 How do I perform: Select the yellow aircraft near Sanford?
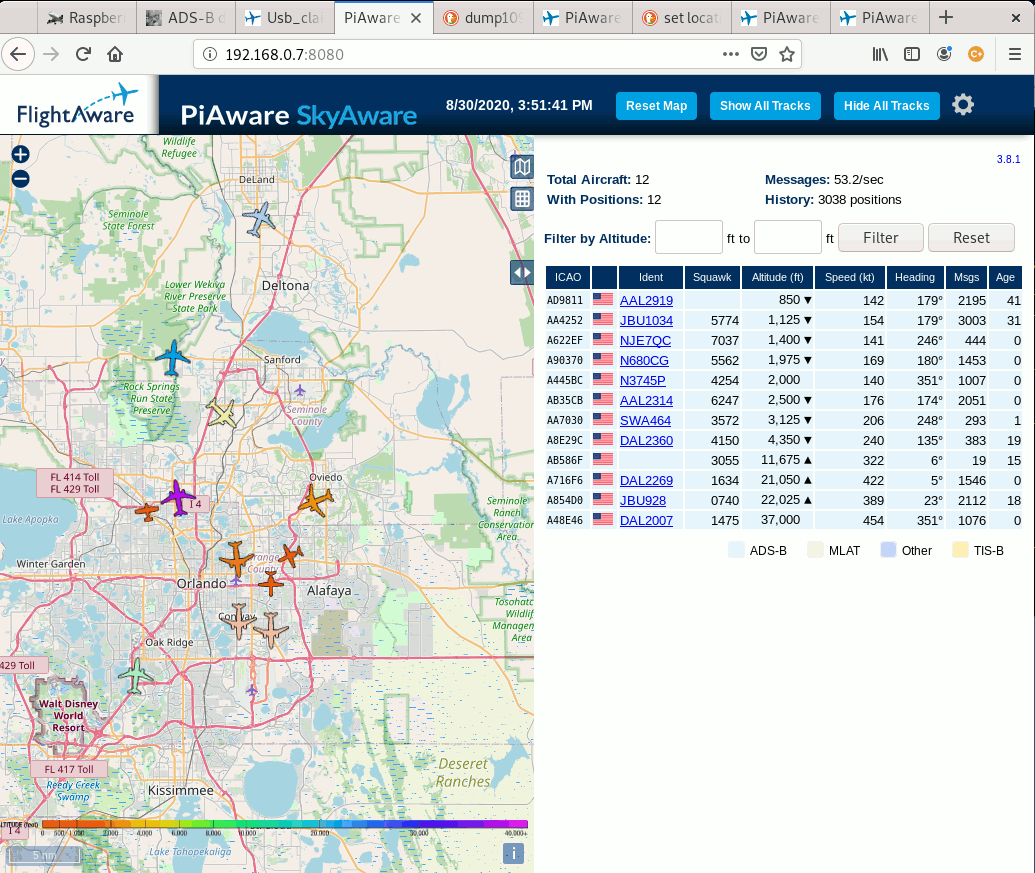(x=222, y=413)
